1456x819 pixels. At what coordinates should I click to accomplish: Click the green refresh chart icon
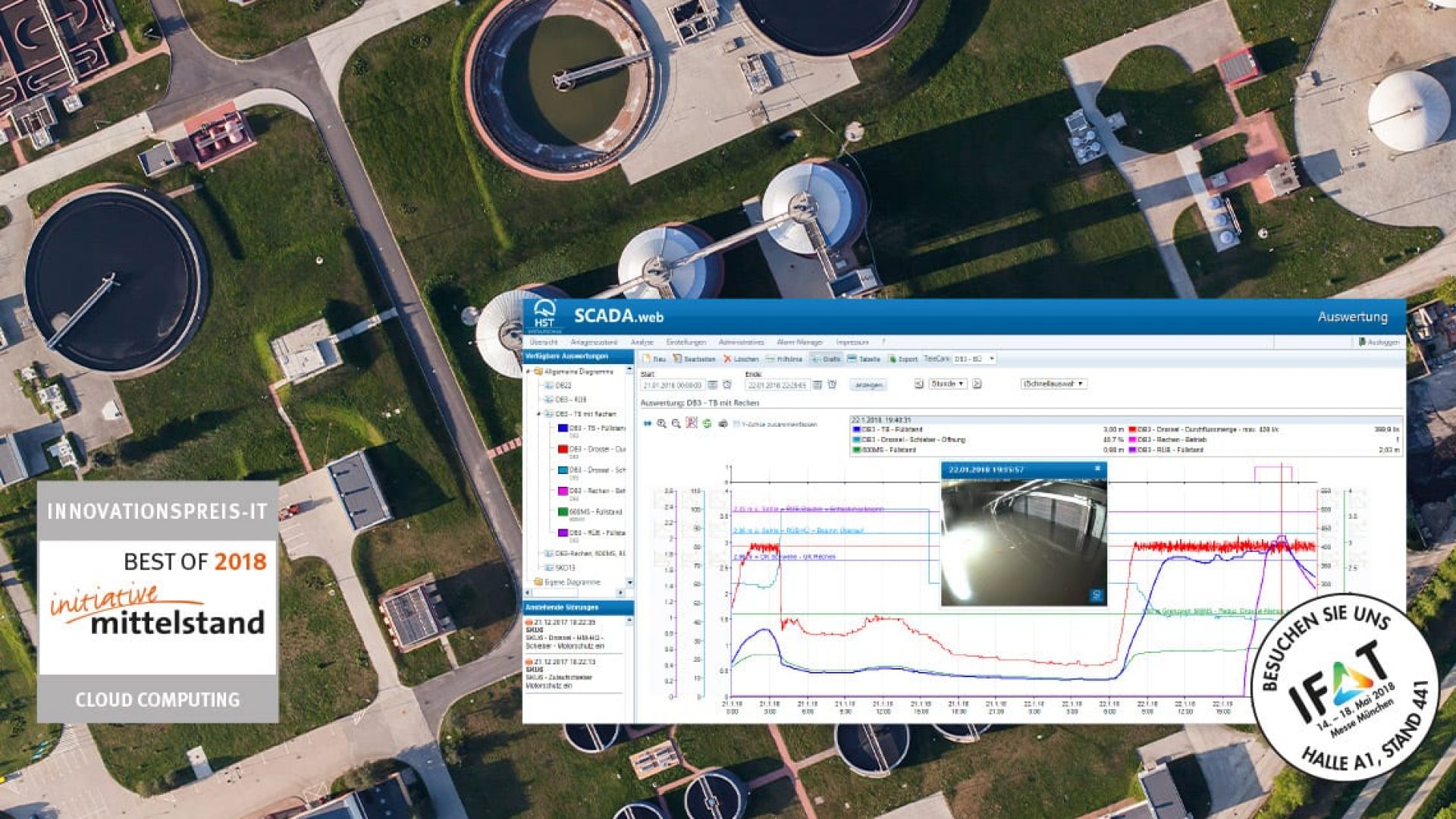pos(707,423)
